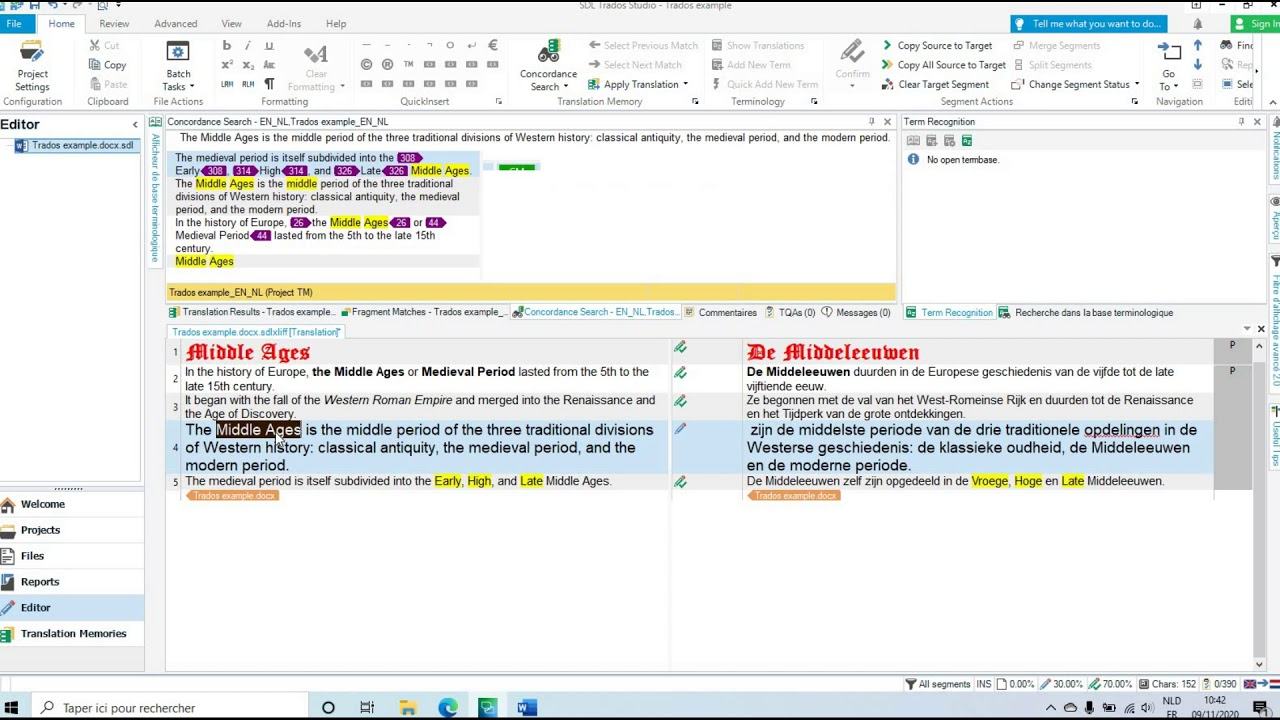Open the File menu
The image size is (1280, 720).
click(14, 23)
